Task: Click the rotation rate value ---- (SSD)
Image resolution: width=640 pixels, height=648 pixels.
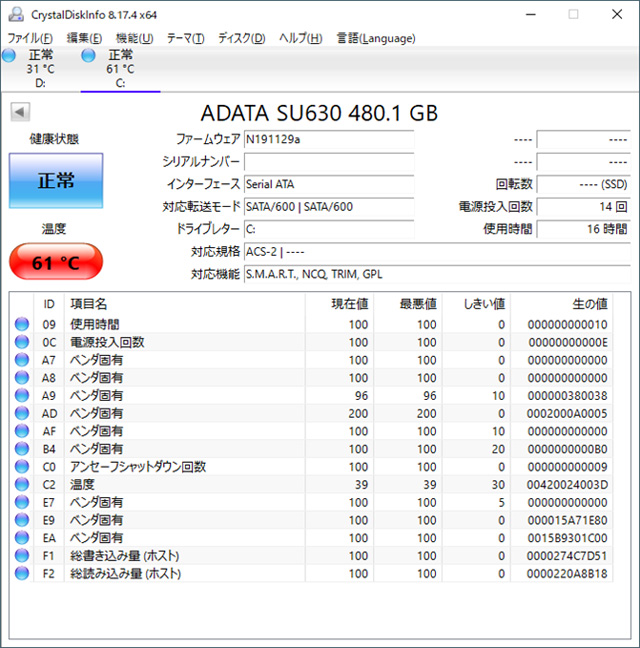Action: 584,184
